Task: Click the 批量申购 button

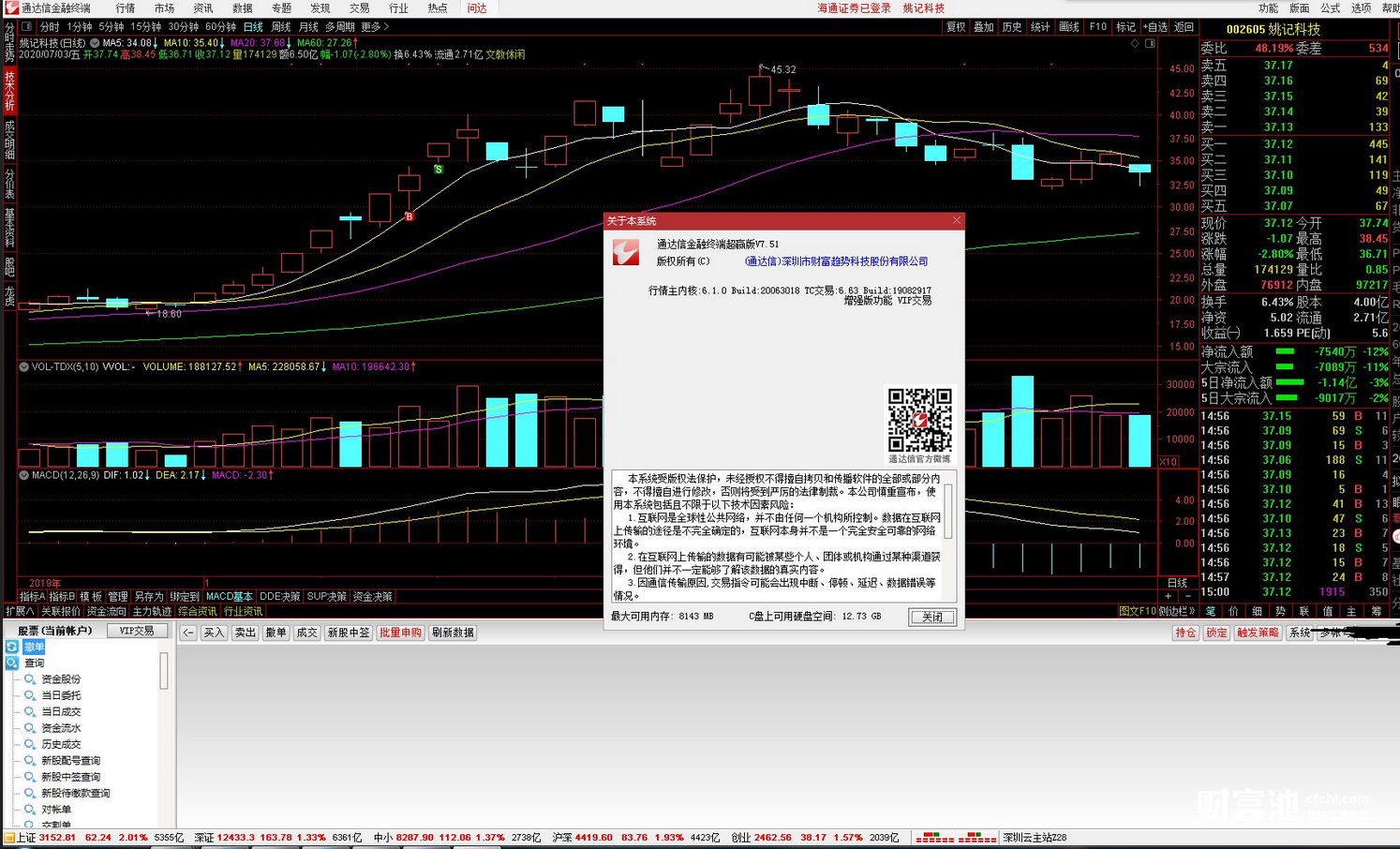Action: 400,633
